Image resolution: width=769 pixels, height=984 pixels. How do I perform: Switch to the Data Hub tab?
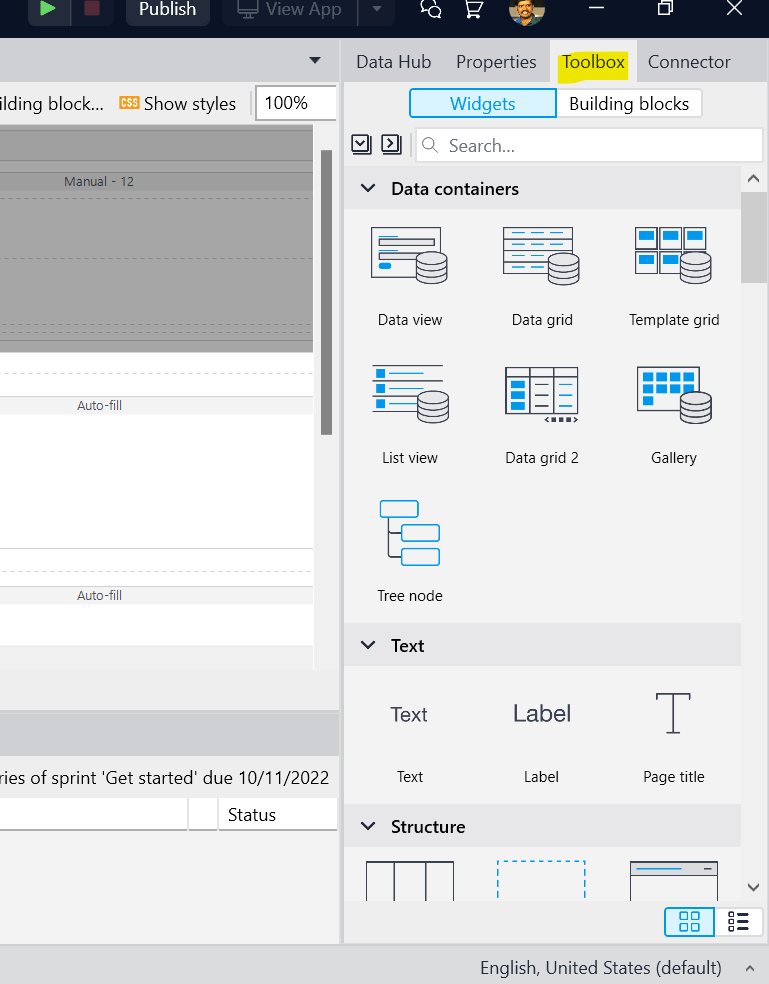393,62
